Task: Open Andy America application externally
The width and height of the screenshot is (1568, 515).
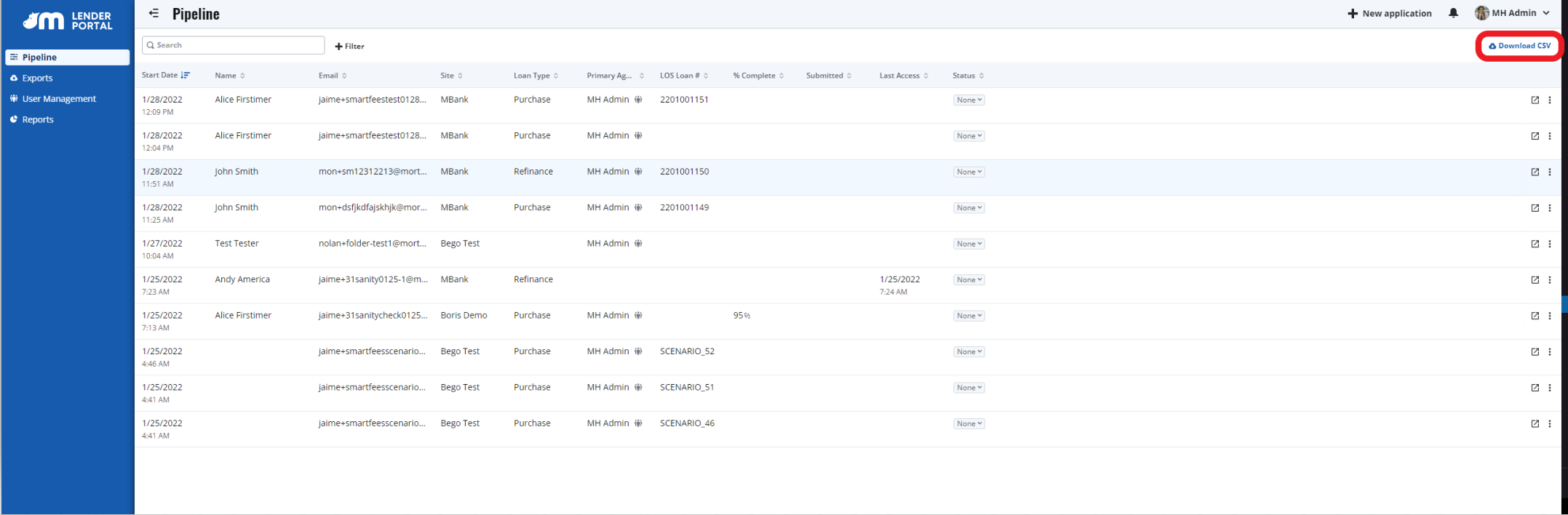Action: click(1535, 280)
